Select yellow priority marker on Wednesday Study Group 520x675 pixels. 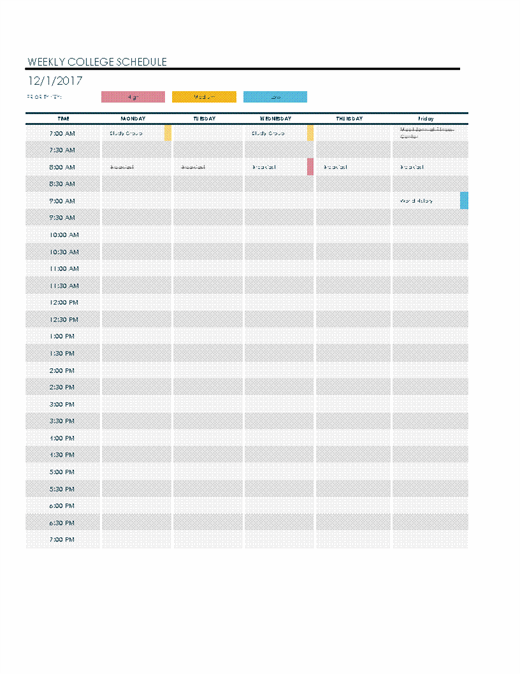(x=310, y=133)
